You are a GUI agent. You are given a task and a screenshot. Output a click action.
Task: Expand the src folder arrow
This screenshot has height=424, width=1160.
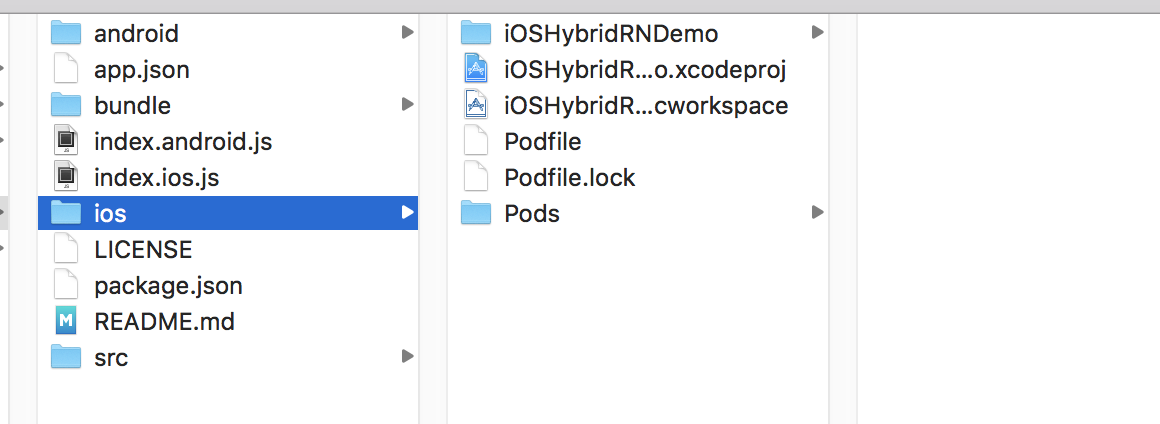coord(407,357)
